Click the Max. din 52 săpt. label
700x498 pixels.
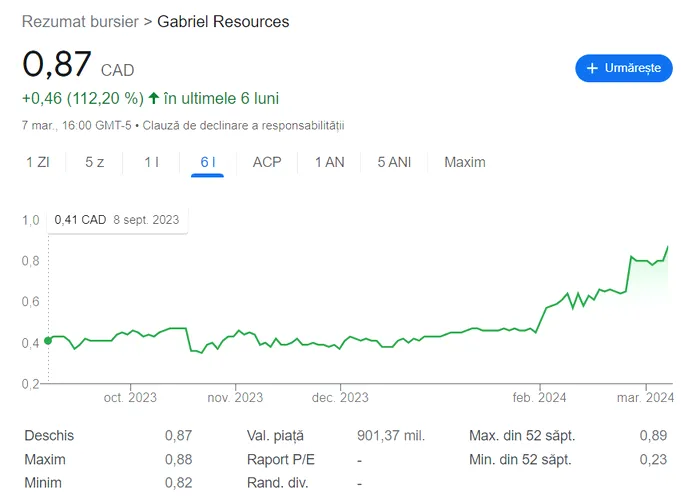click(x=522, y=436)
